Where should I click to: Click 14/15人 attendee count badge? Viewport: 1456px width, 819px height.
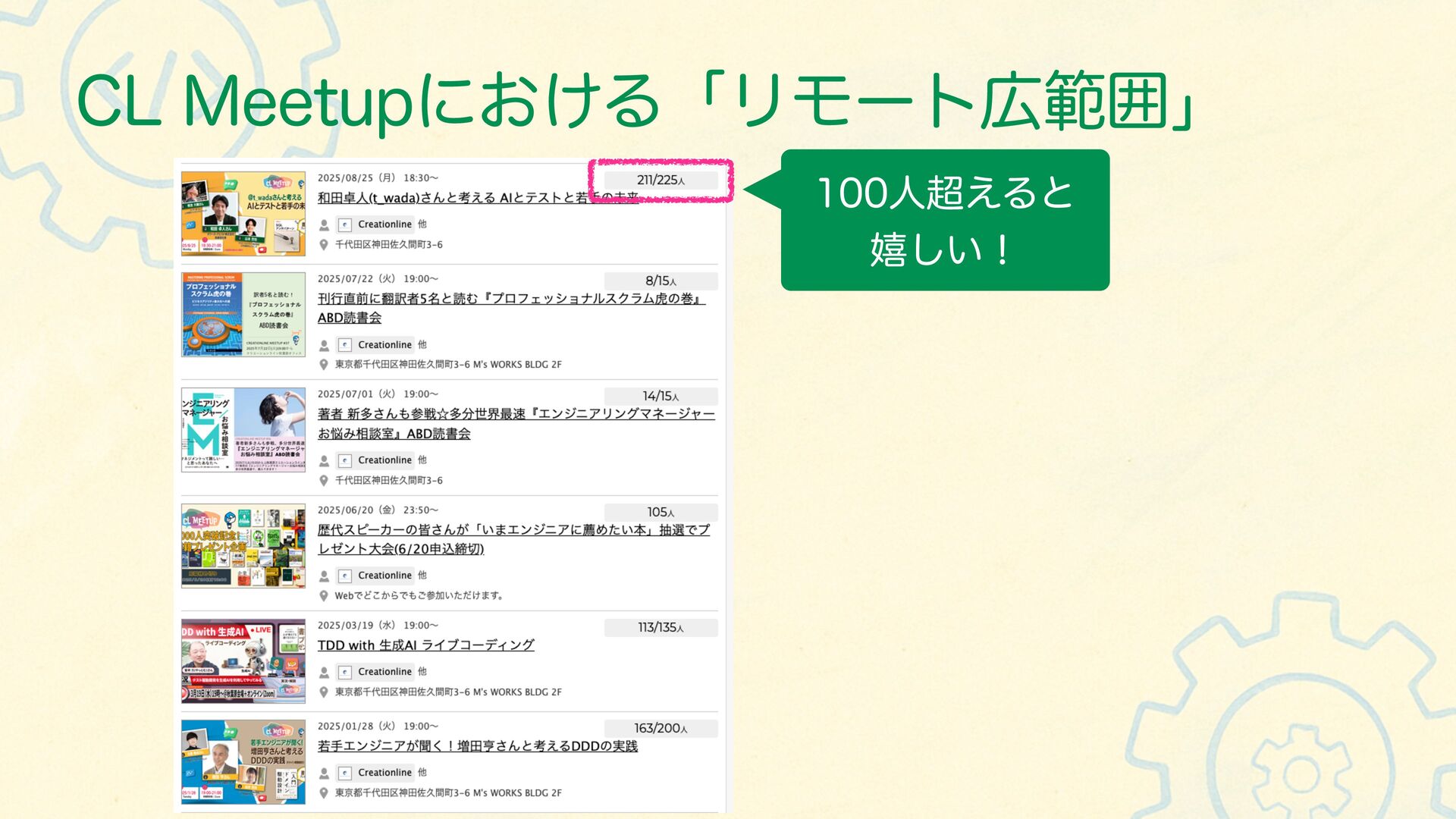(x=661, y=397)
